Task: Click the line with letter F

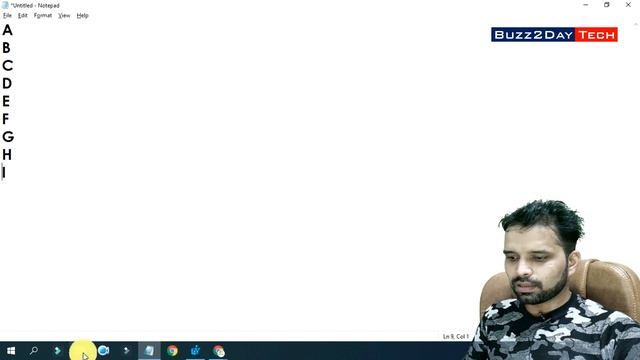Action: click(5, 119)
